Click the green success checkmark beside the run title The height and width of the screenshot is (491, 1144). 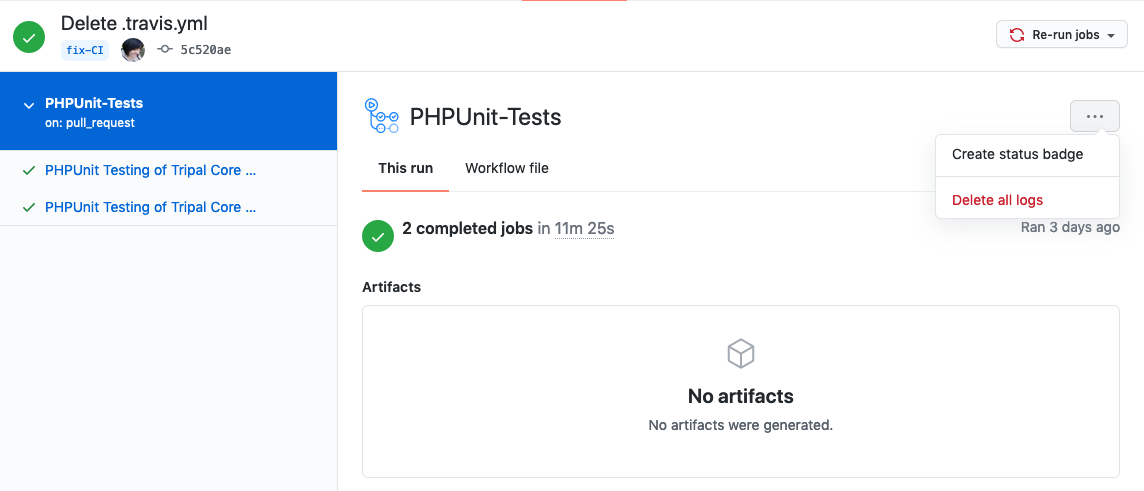tap(28, 37)
